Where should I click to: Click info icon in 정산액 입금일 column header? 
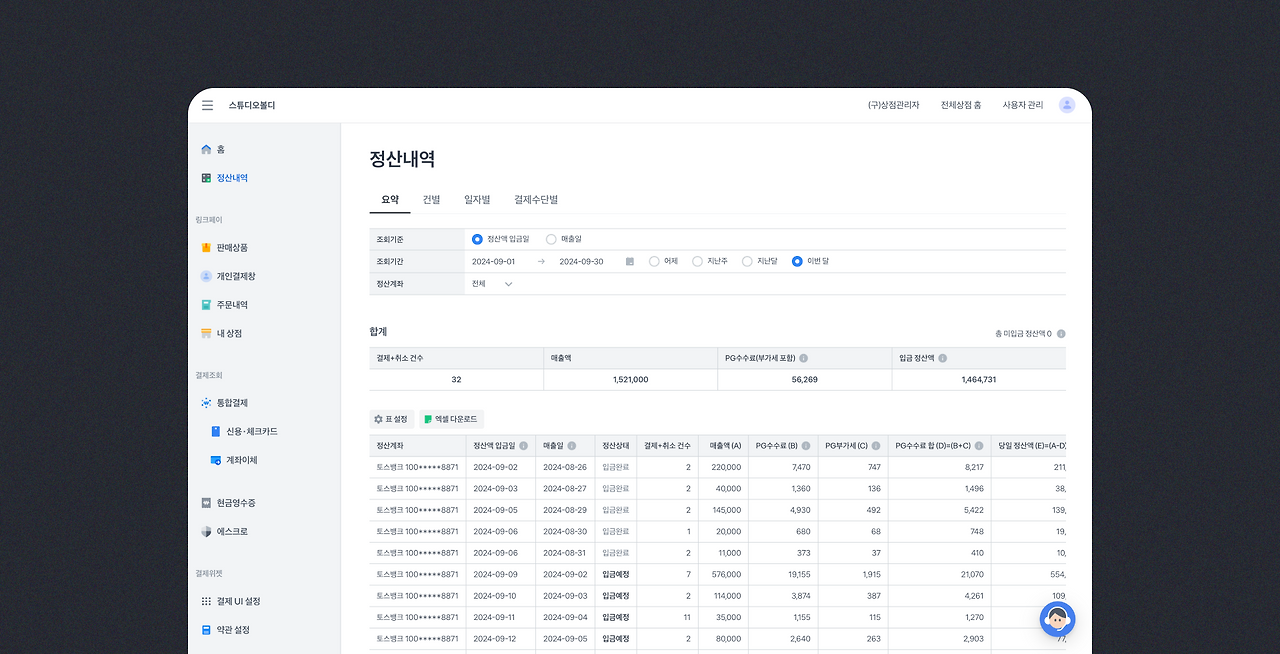[x=523, y=446]
